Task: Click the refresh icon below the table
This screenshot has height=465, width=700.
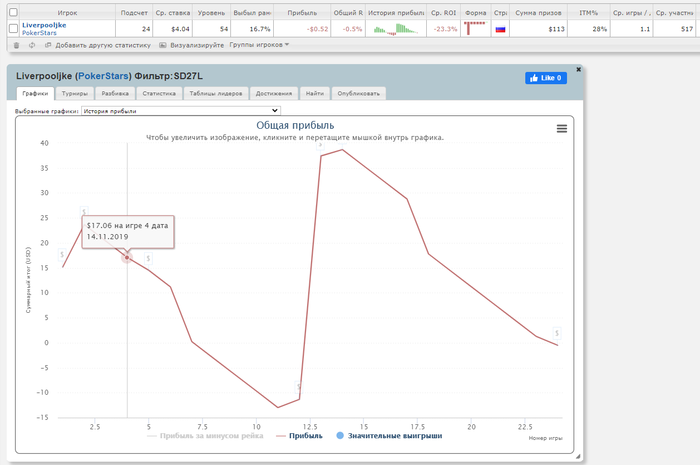Action: click(x=32, y=45)
